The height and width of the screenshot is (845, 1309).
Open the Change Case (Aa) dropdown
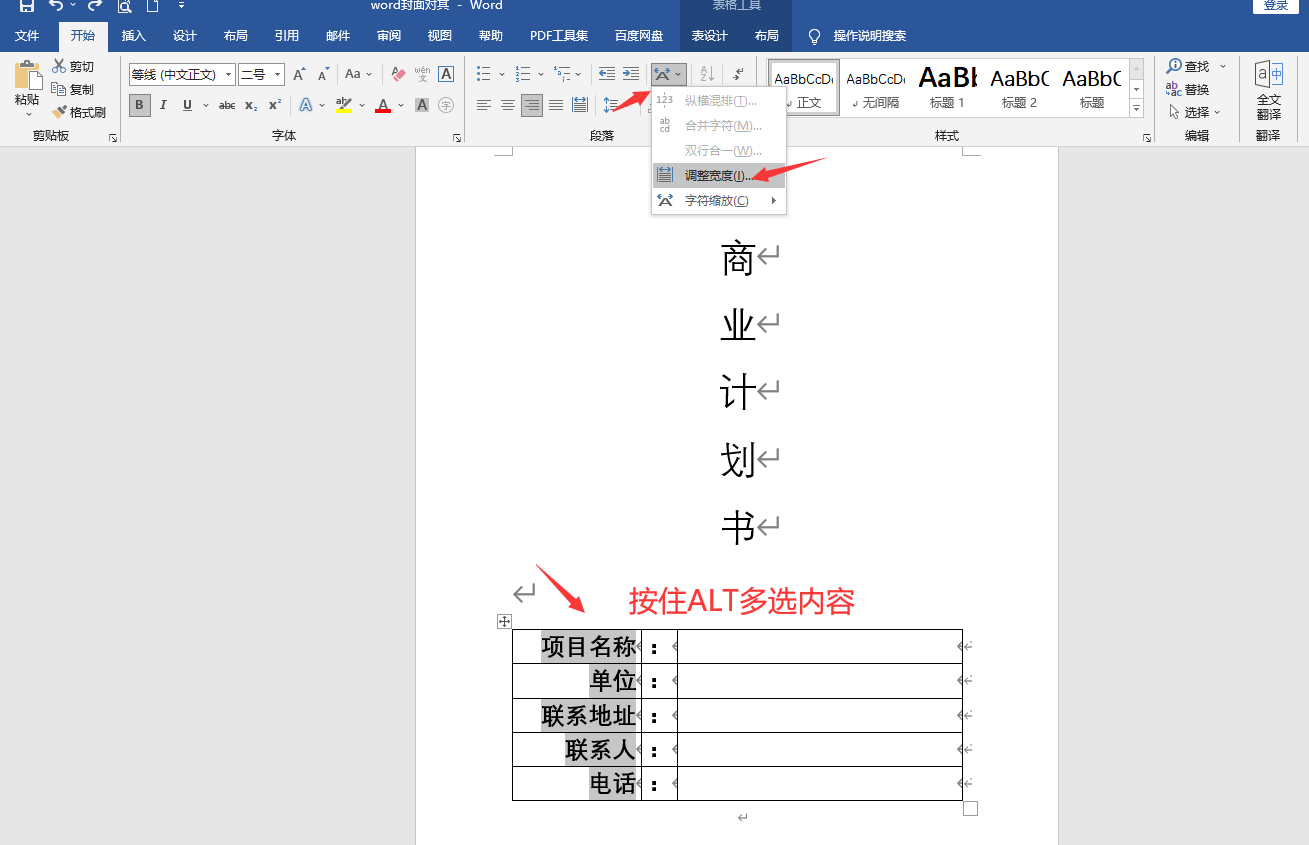click(358, 74)
